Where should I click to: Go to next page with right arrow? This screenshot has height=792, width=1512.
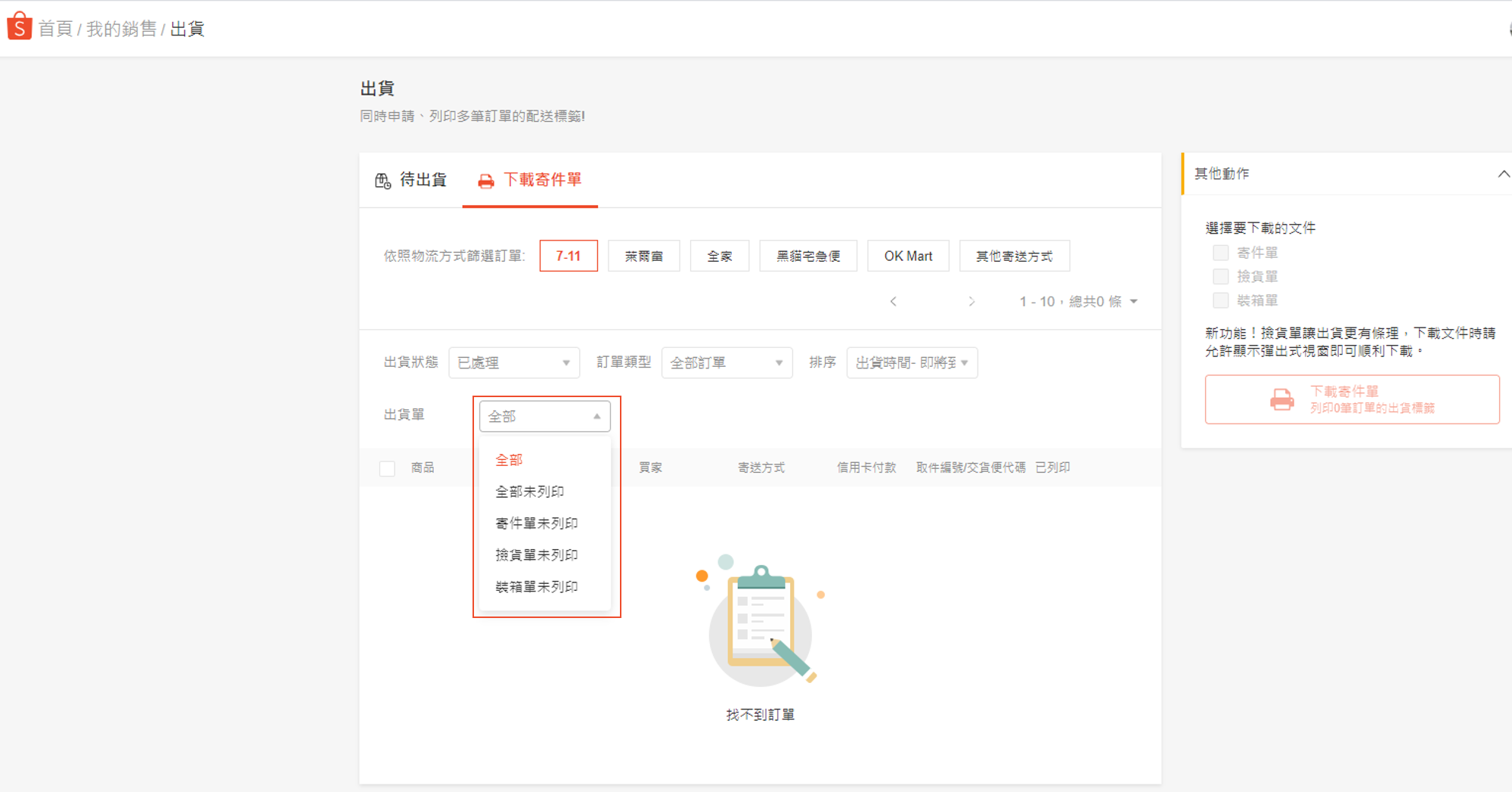tap(971, 302)
